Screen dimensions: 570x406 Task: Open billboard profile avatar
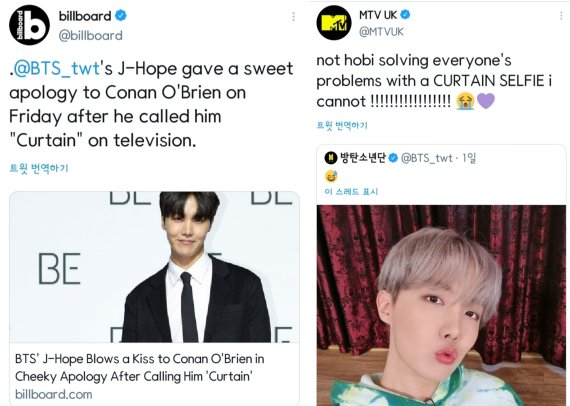pos(29,25)
